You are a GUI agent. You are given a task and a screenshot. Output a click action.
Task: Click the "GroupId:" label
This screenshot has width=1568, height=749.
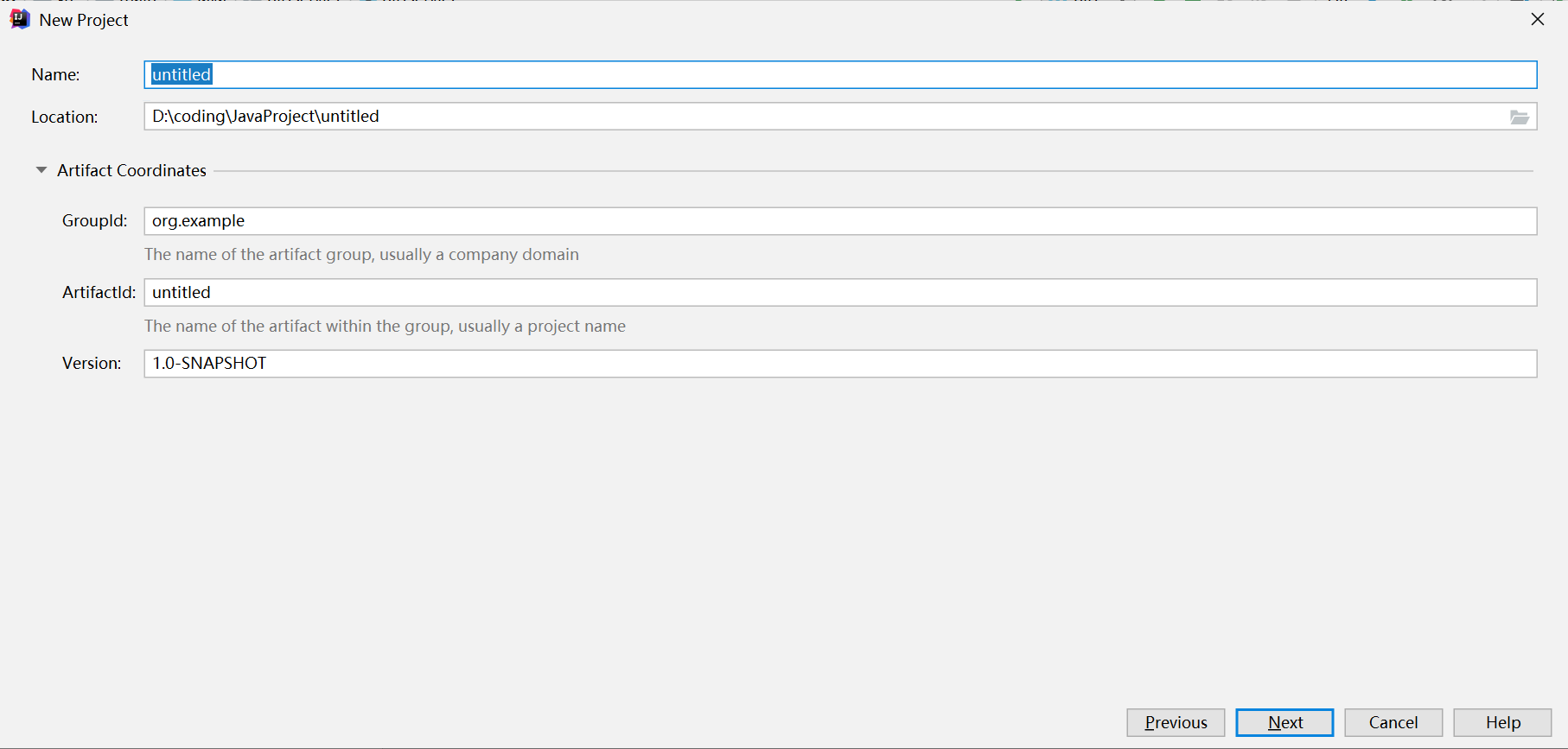pyautogui.click(x=94, y=221)
